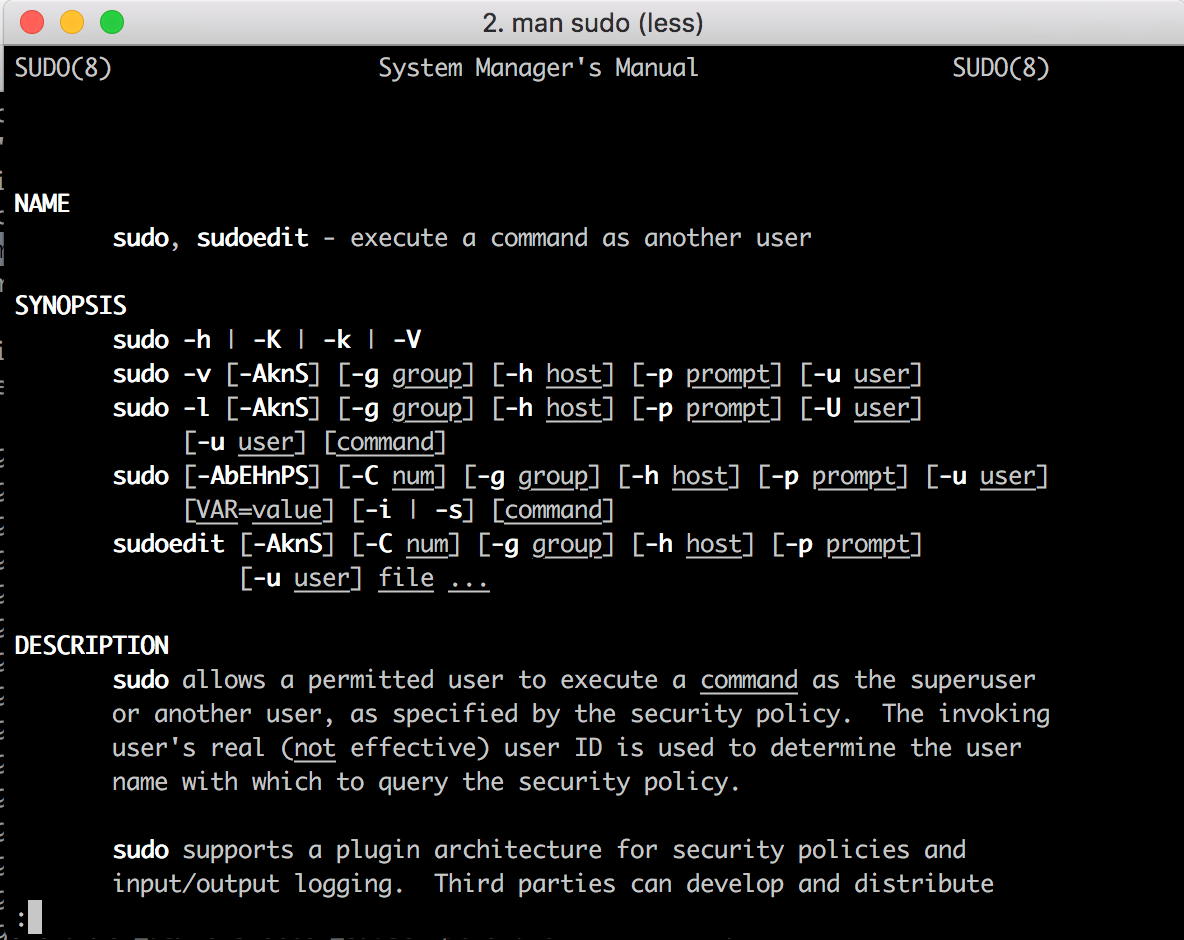
Task: Click the SYNOPSIS section heading
Action: pos(70,305)
